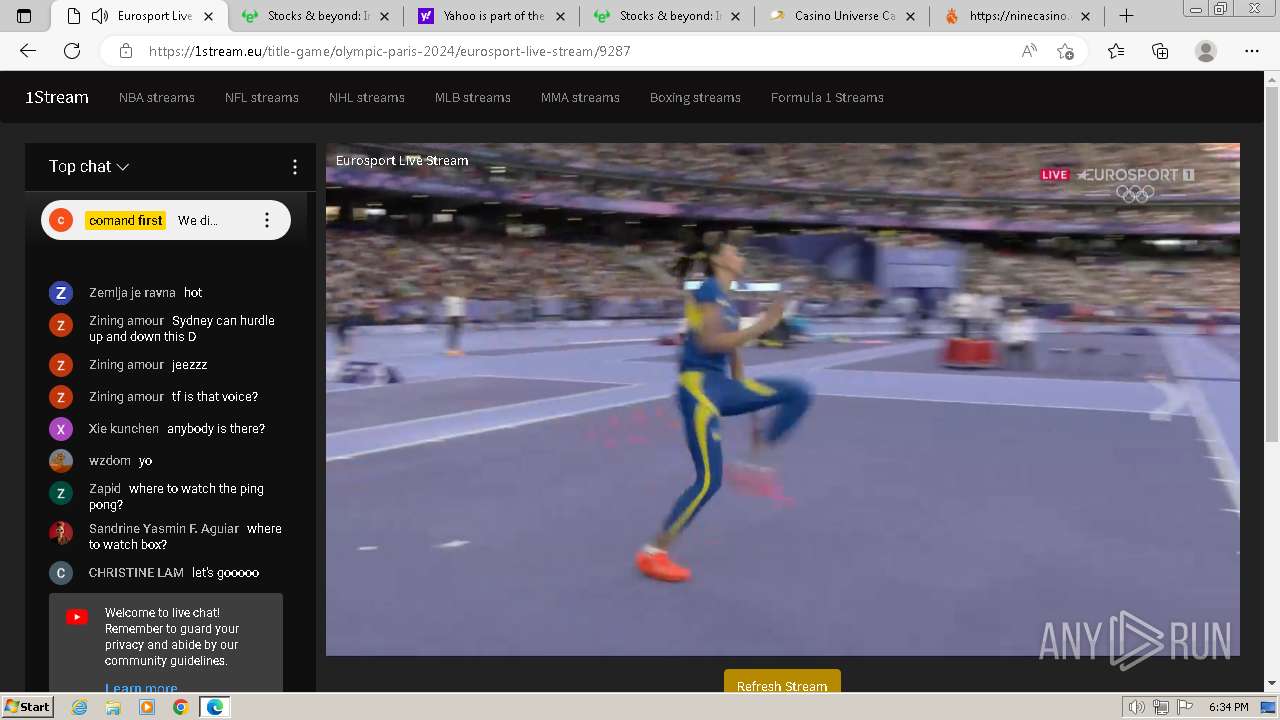Launch Internet Explorer from taskbar

pos(79,707)
